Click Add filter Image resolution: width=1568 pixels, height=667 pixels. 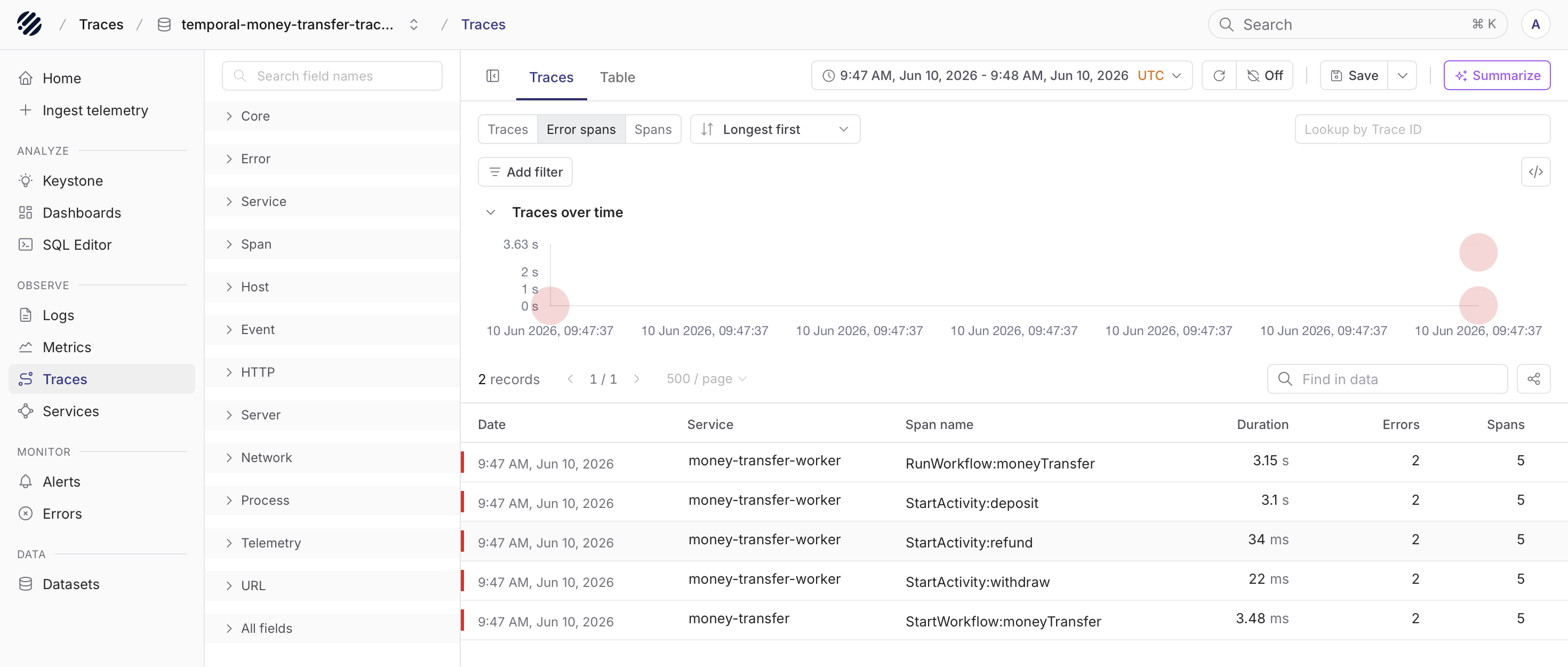[525, 172]
